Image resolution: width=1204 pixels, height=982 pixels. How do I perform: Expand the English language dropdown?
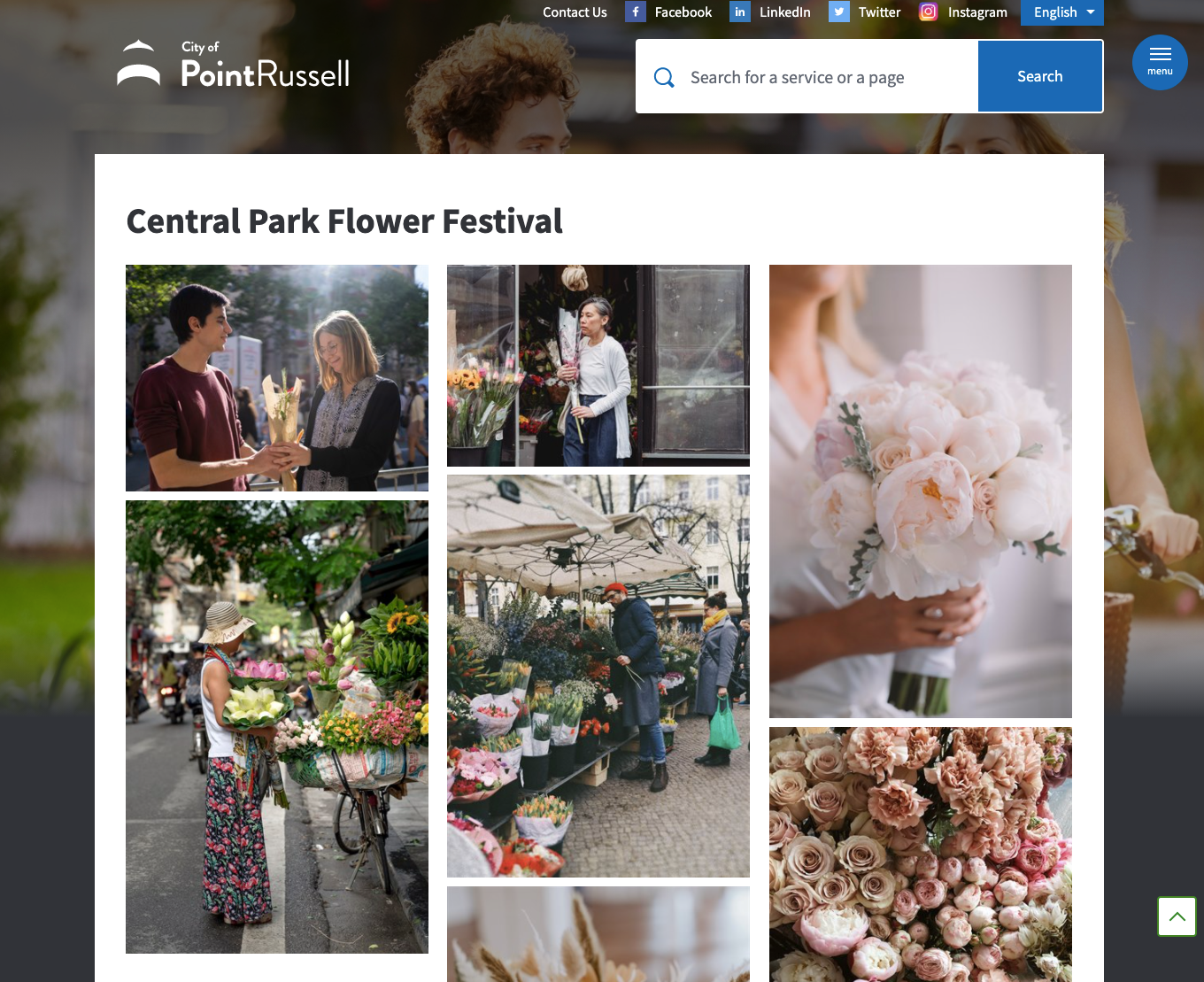(1062, 12)
